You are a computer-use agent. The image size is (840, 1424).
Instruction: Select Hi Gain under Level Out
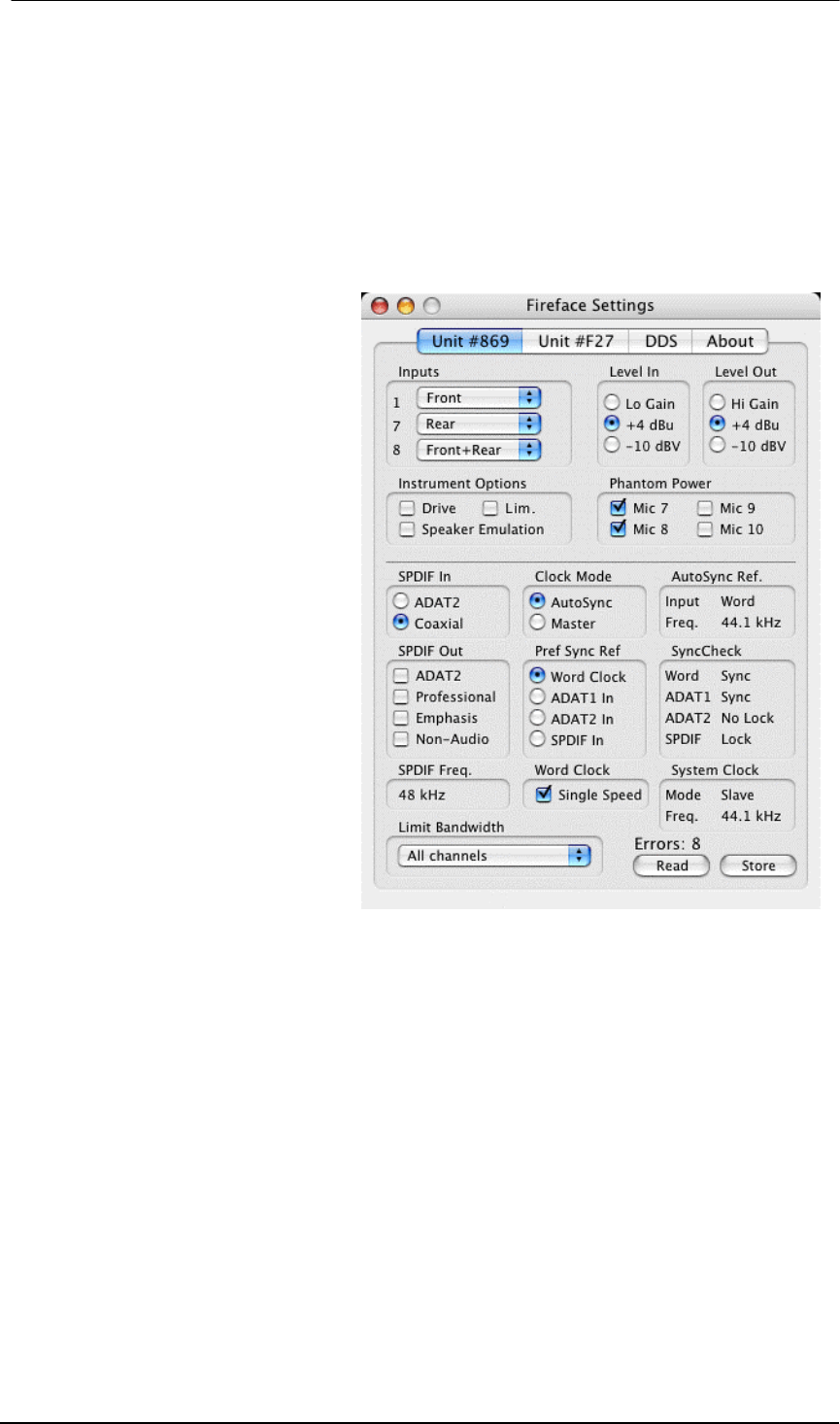[718, 402]
